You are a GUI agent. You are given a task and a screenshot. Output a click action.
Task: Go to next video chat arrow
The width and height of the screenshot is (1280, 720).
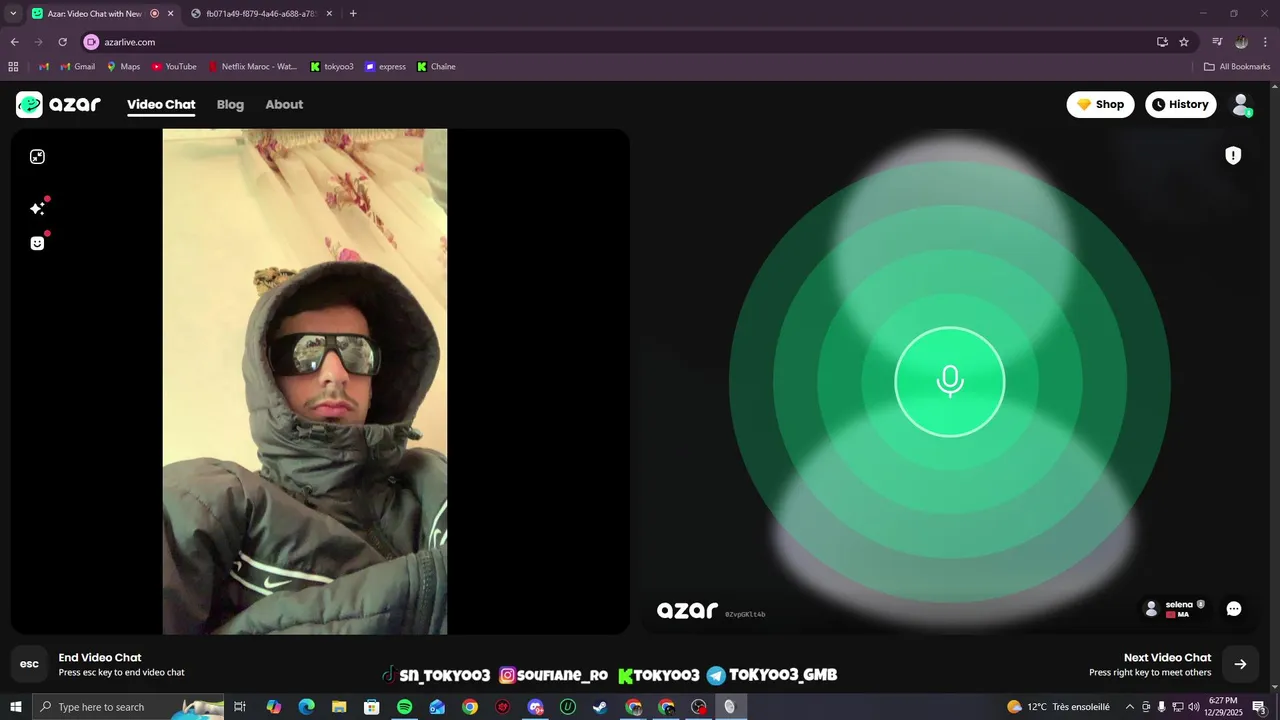coord(1240,664)
